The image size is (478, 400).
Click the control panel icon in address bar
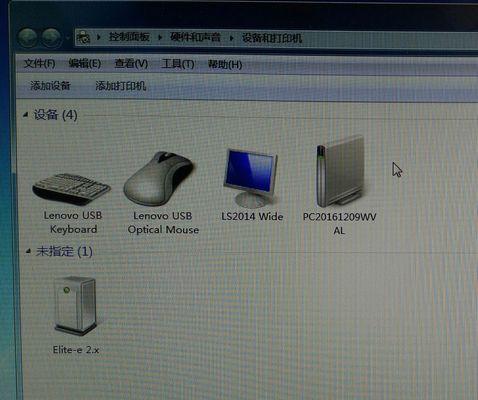tap(83, 37)
